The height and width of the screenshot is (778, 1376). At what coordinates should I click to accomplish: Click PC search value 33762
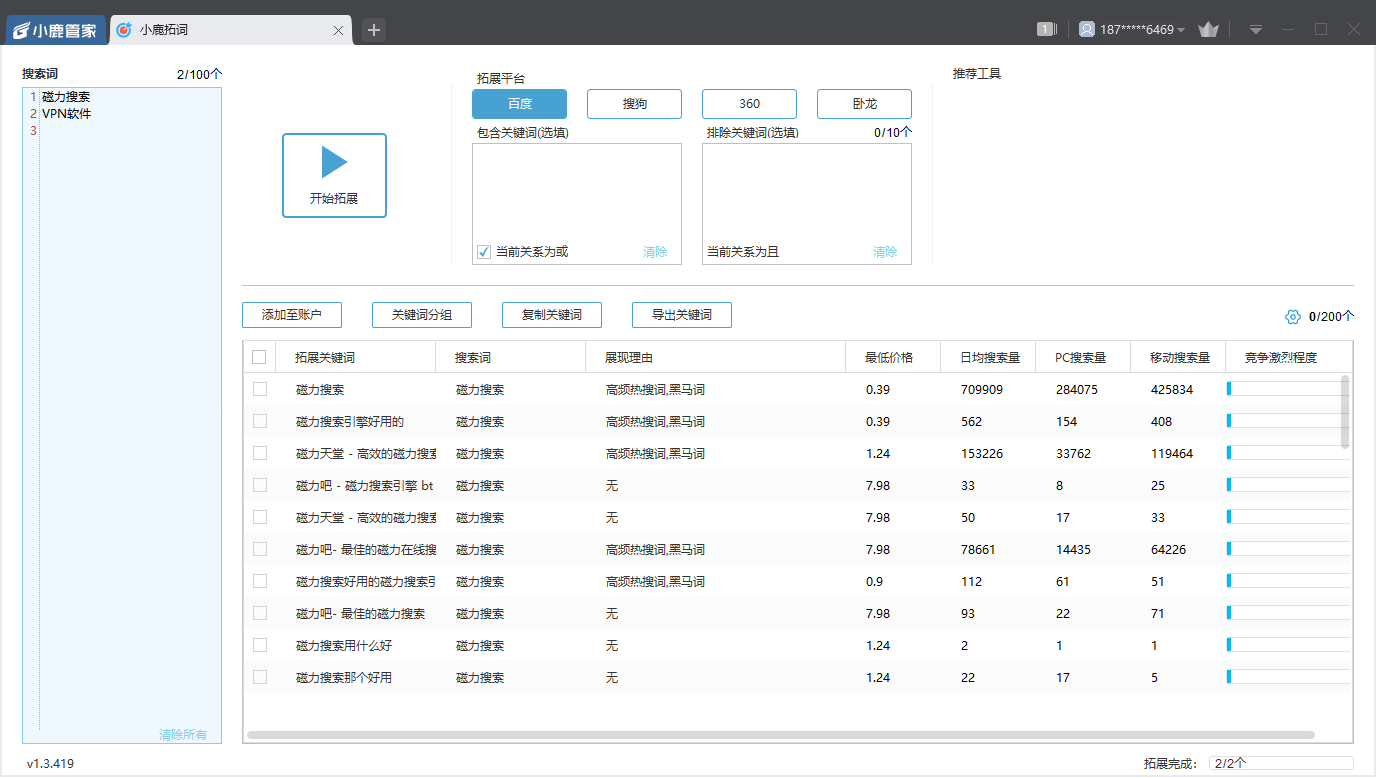1074,453
